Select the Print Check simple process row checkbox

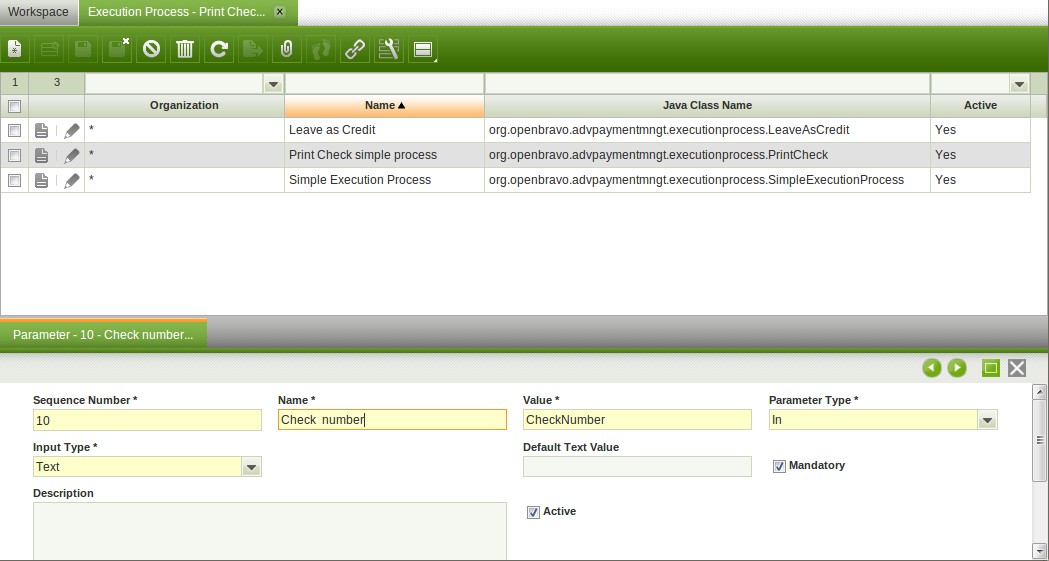tap(14, 155)
